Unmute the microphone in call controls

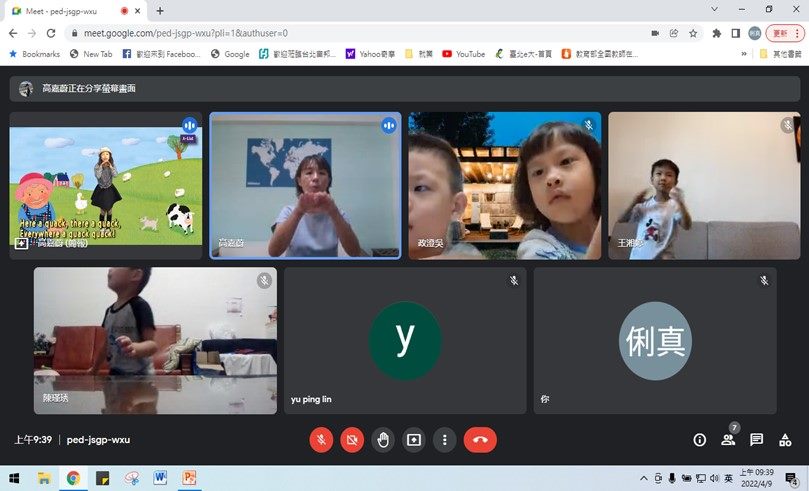(x=322, y=439)
